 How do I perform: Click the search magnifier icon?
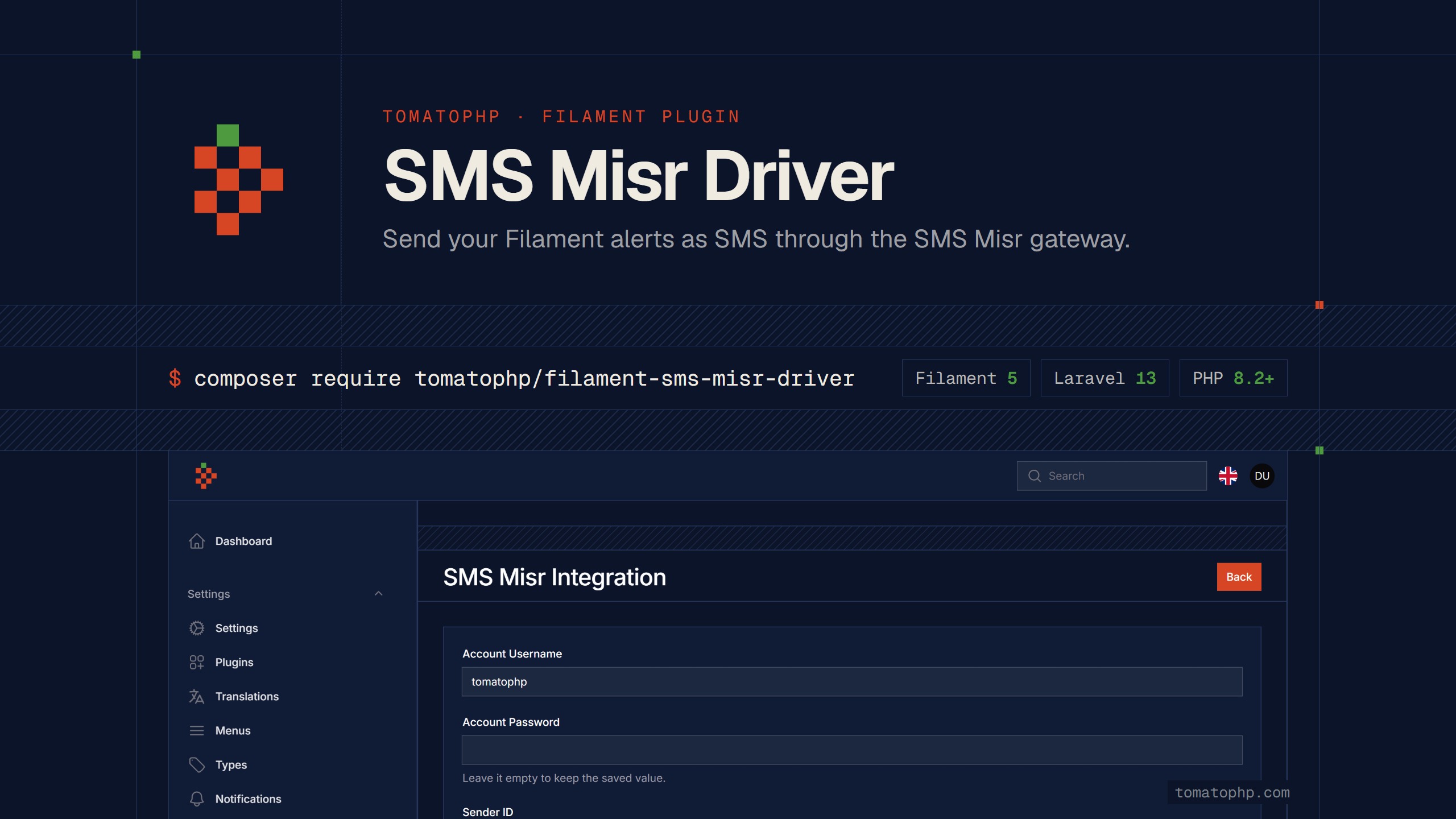coord(1035,476)
